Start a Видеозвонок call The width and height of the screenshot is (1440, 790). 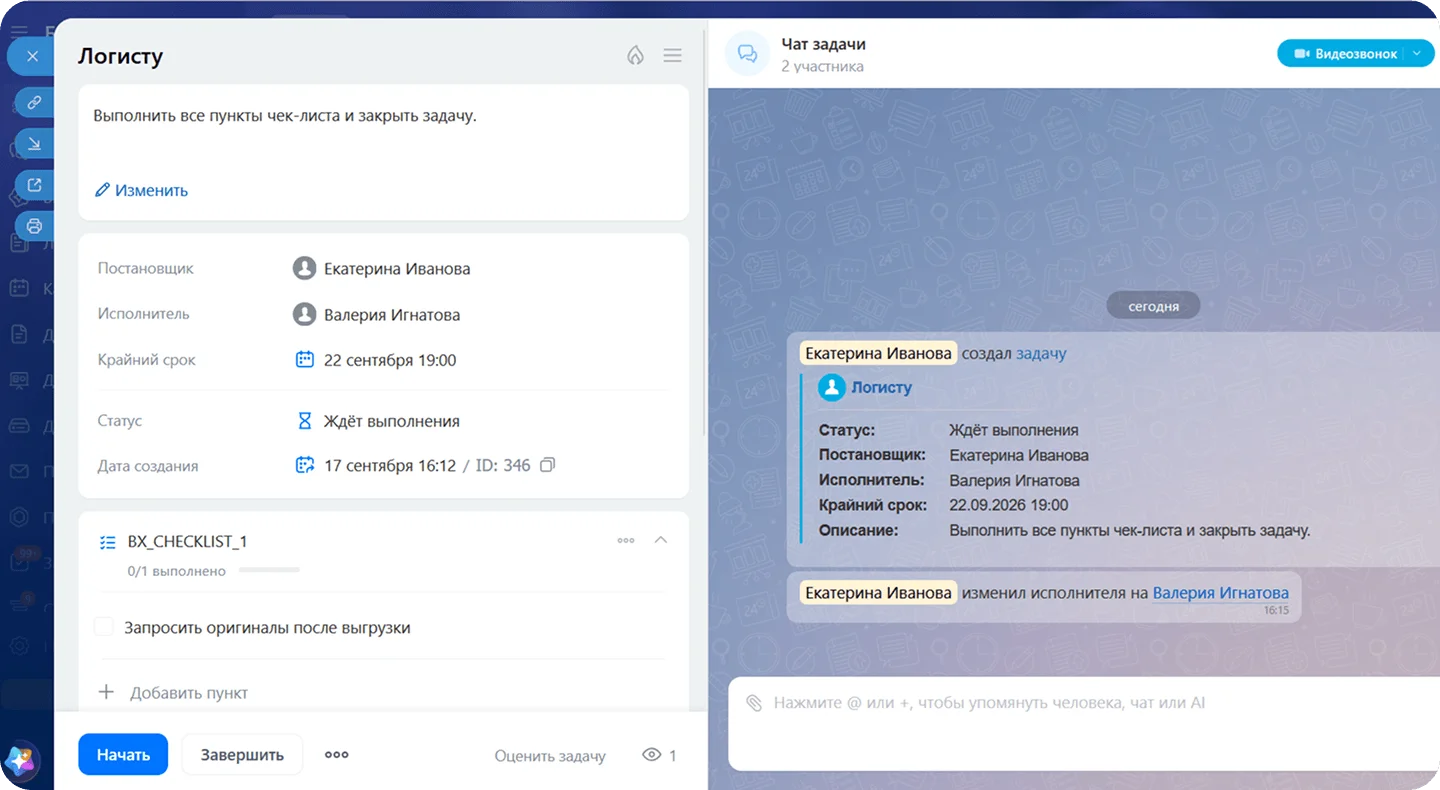tap(1345, 54)
